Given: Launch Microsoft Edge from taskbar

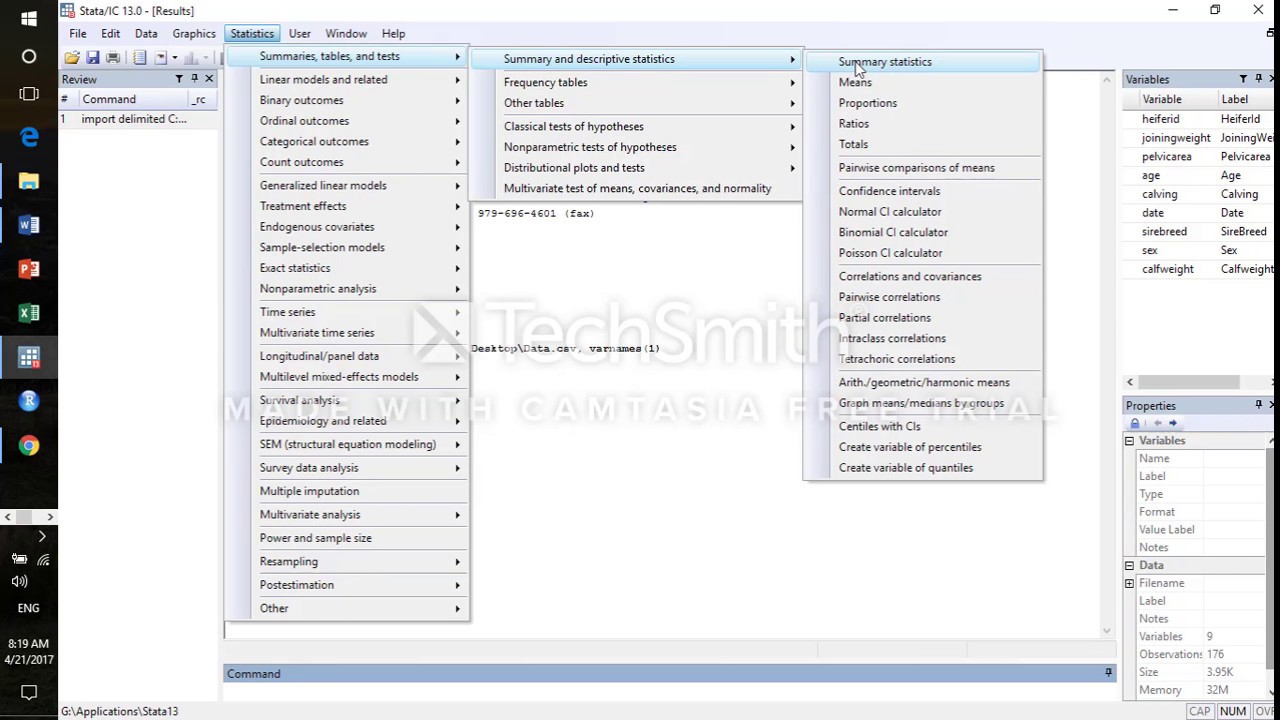Looking at the screenshot, I should tap(29, 137).
